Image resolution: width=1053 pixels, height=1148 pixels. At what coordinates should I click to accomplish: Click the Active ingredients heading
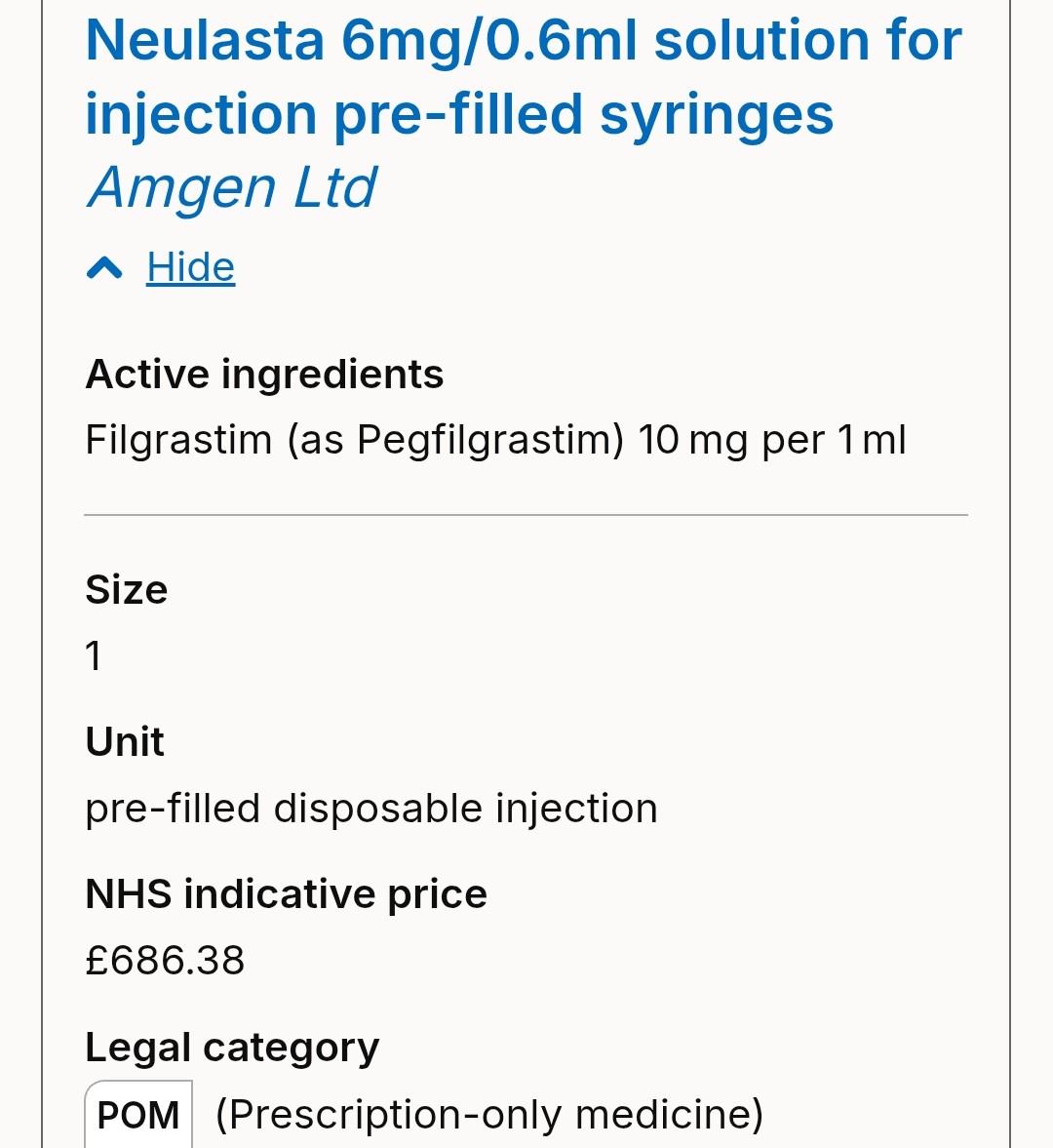(x=264, y=375)
